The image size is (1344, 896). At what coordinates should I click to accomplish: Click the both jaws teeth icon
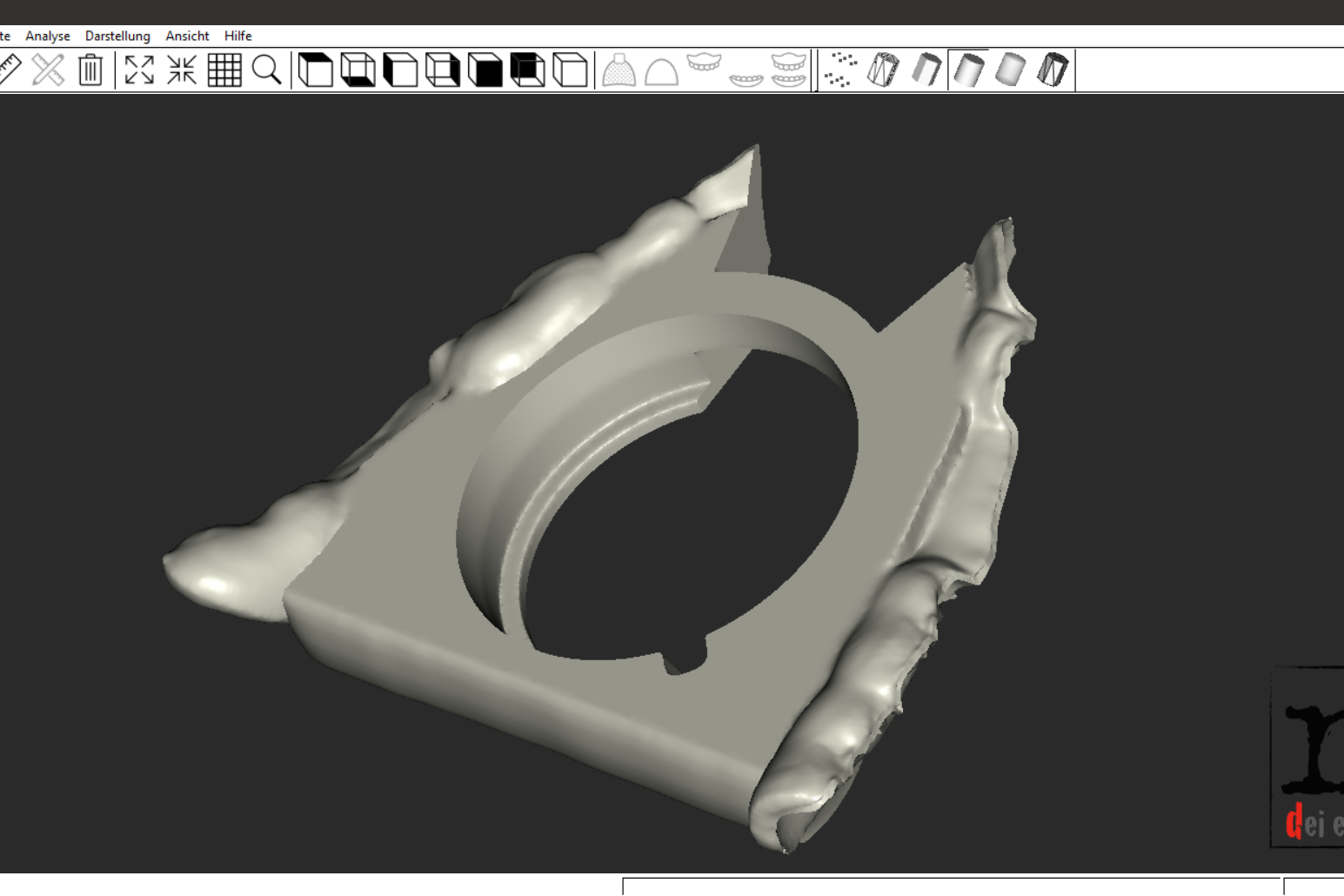(789, 70)
